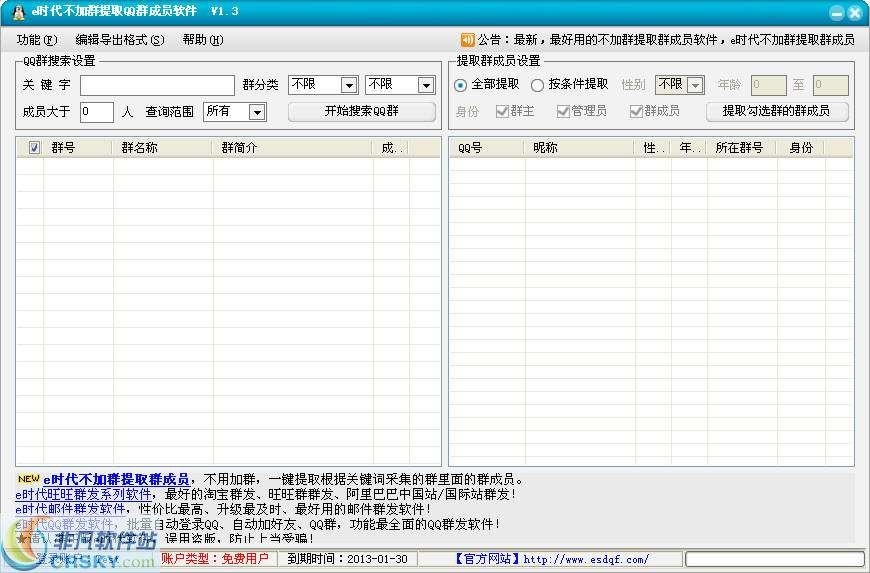Click the 身份 column header
The height and width of the screenshot is (573, 870).
pos(802,148)
